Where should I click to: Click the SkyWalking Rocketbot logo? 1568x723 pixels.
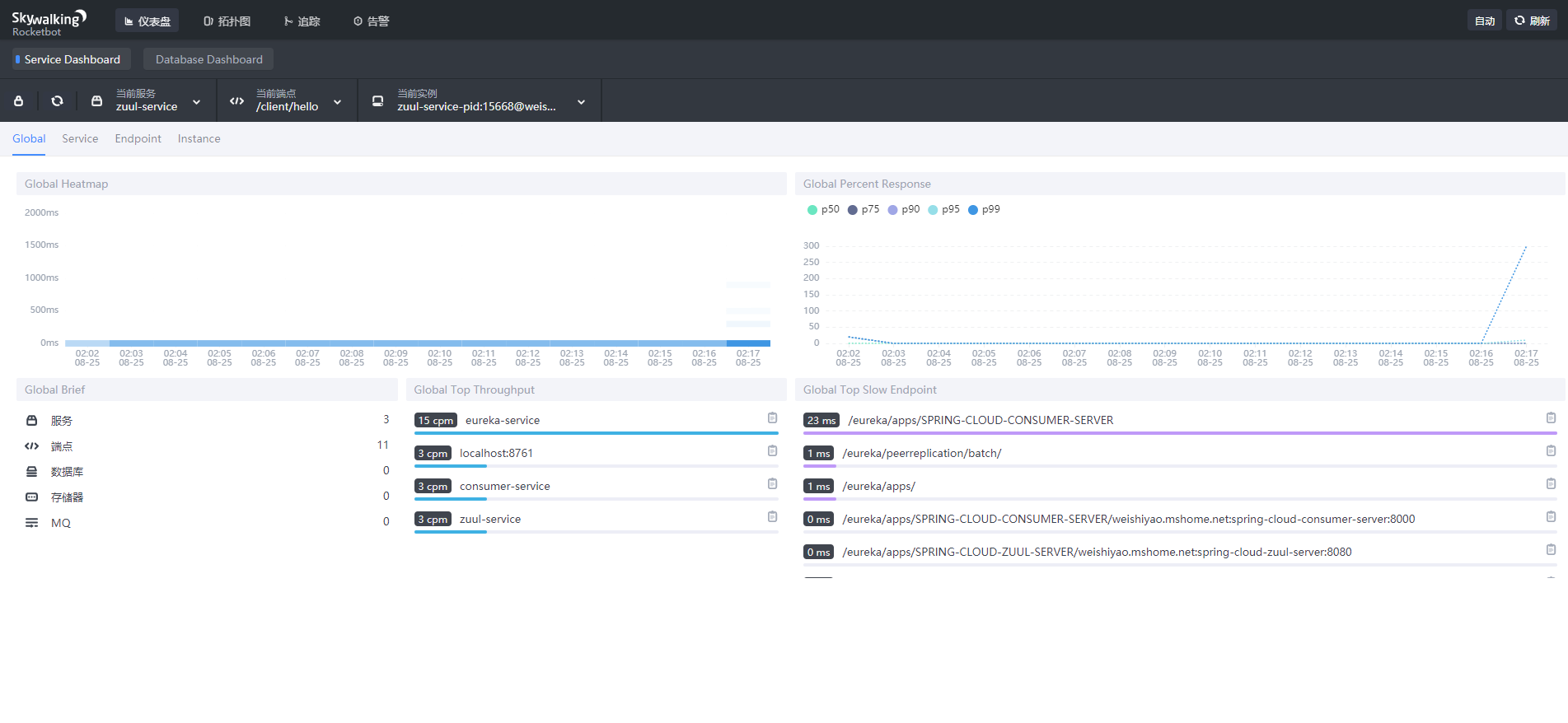click(x=49, y=23)
